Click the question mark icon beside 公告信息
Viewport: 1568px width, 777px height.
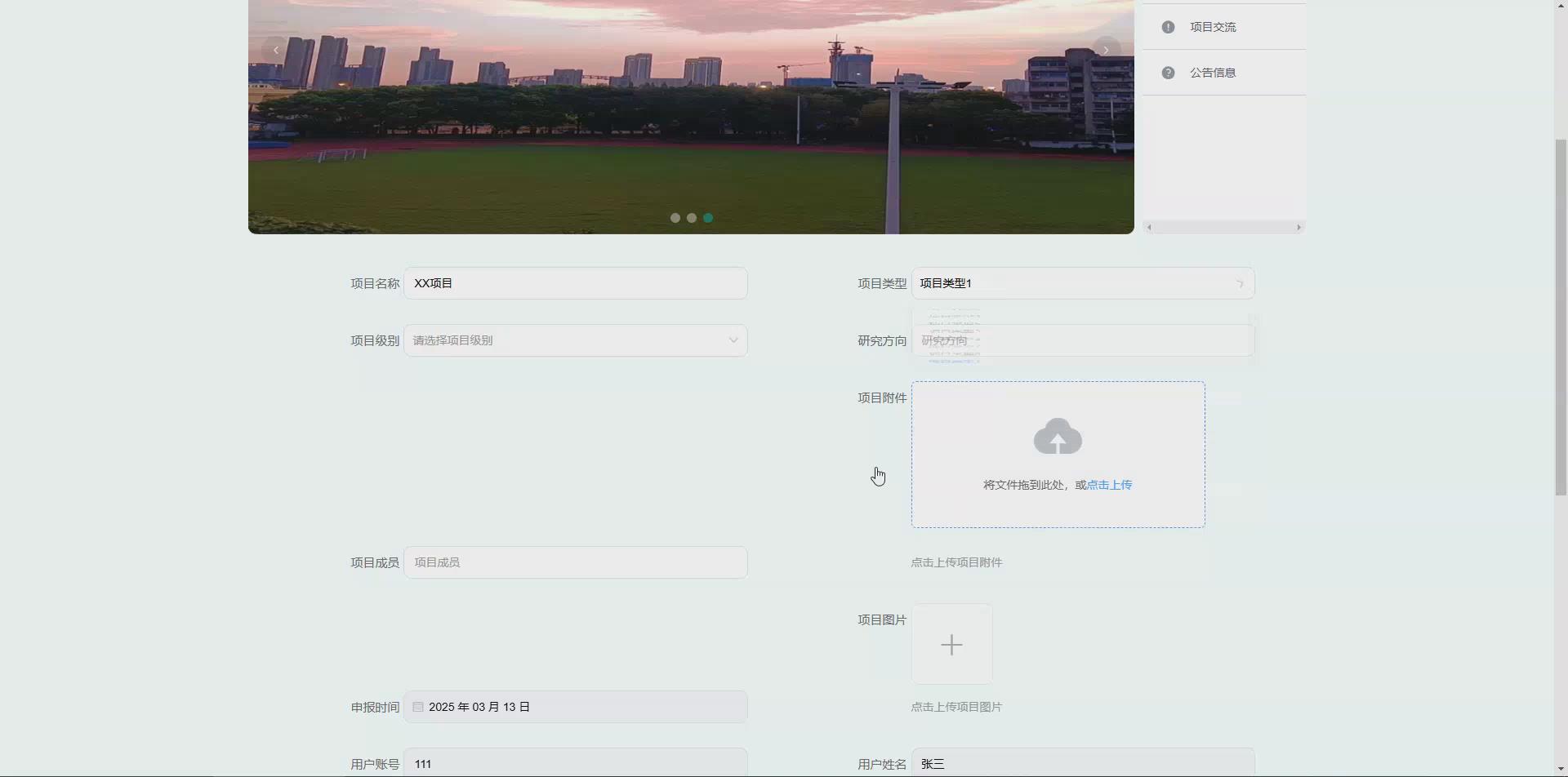click(1168, 72)
